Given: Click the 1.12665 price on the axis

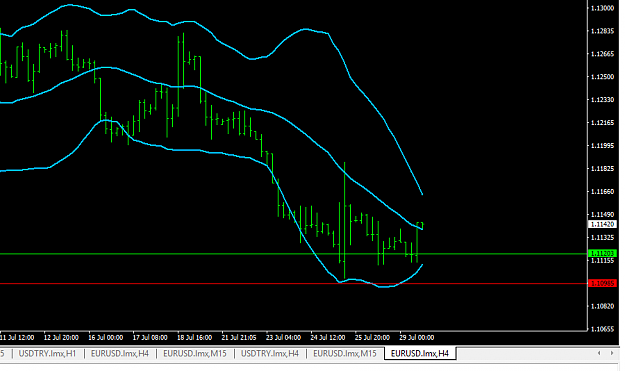Looking at the screenshot, I should coord(602,54).
